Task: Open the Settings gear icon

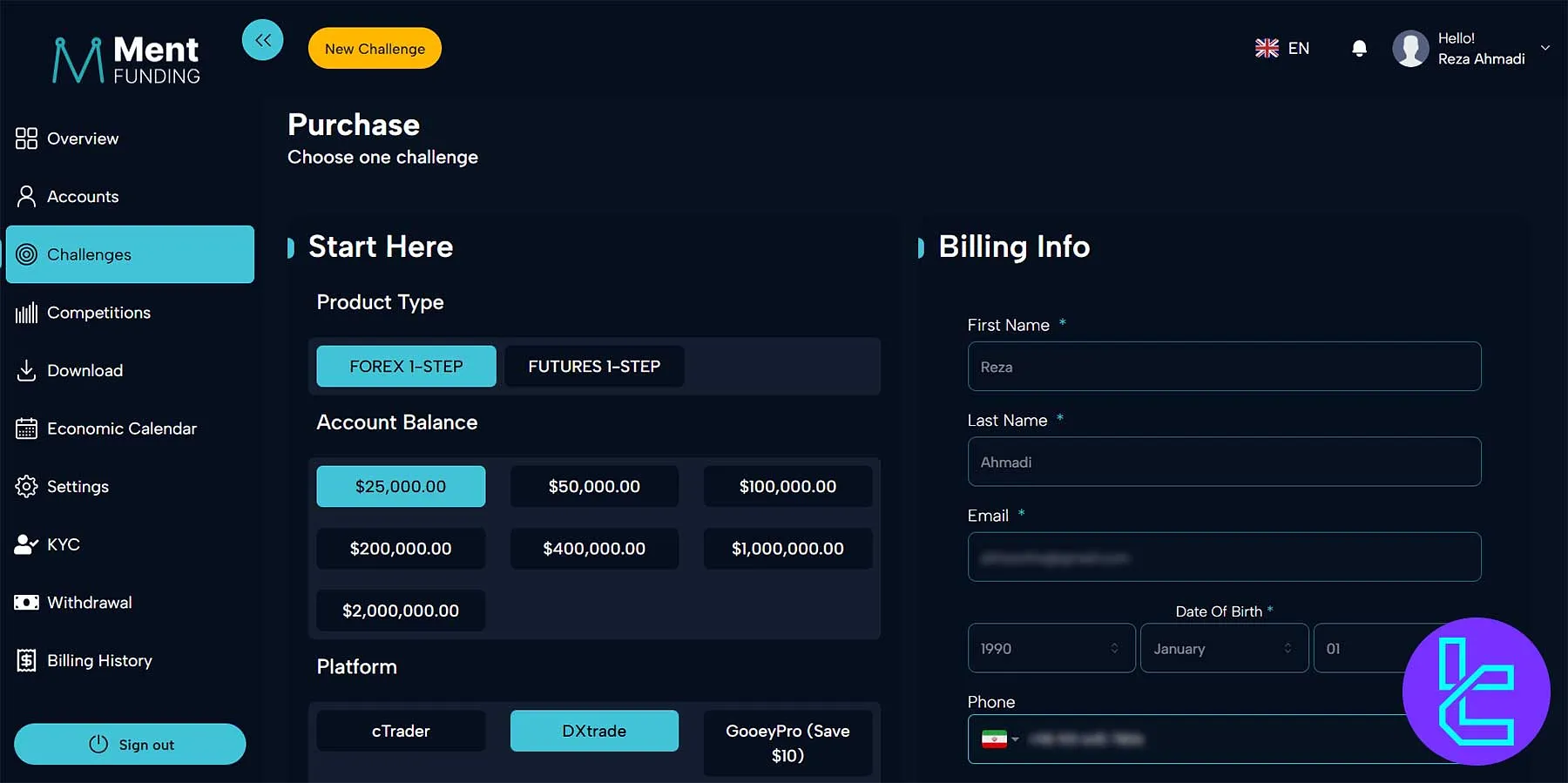Action: point(26,487)
